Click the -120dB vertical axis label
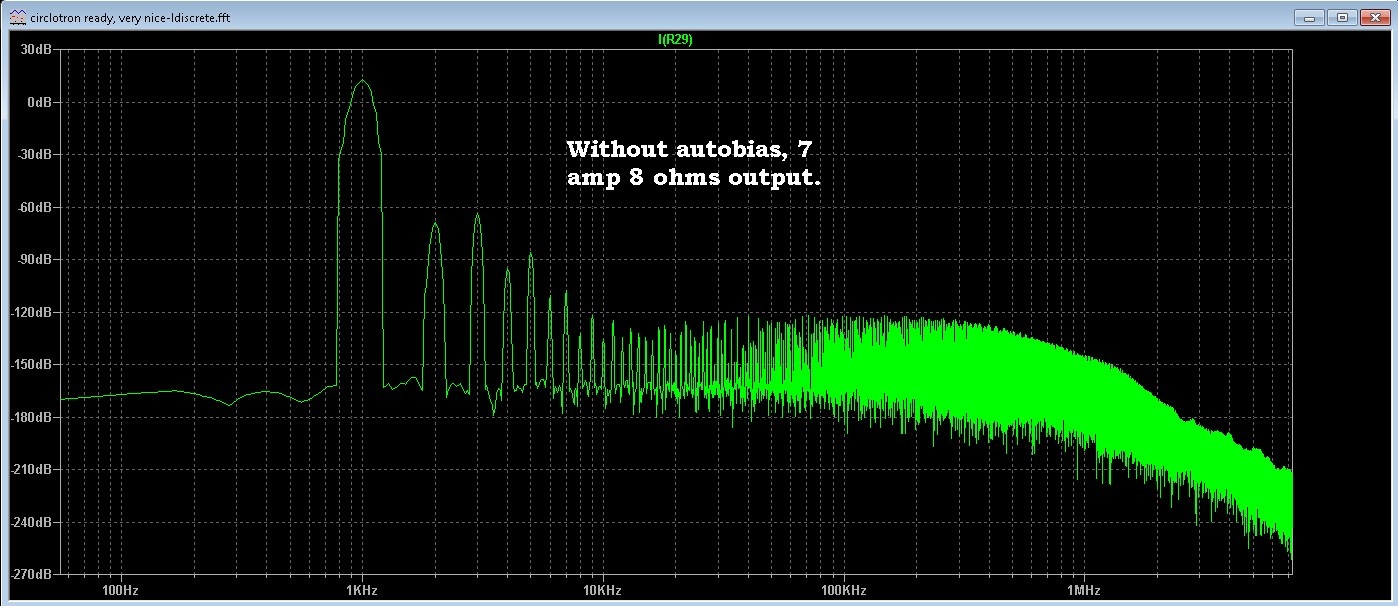This screenshot has height=606, width=1398. click(30, 312)
